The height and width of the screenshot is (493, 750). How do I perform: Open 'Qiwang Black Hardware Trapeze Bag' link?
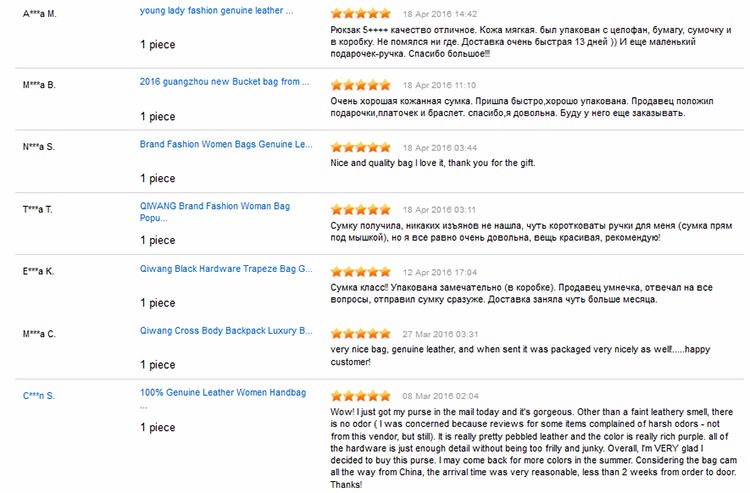pyautogui.click(x=227, y=269)
